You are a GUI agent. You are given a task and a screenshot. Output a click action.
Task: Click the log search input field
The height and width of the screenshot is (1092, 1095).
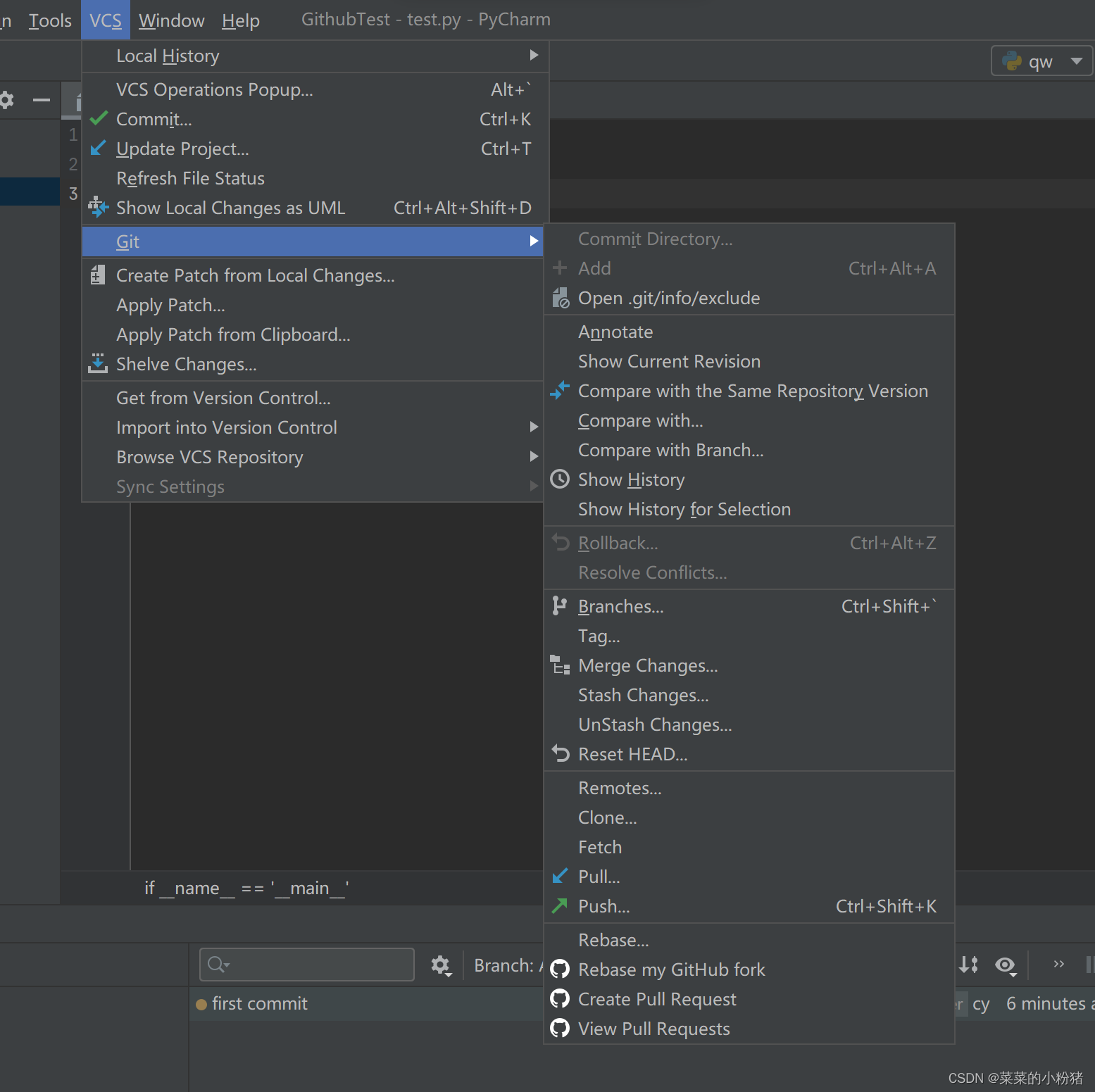(307, 965)
